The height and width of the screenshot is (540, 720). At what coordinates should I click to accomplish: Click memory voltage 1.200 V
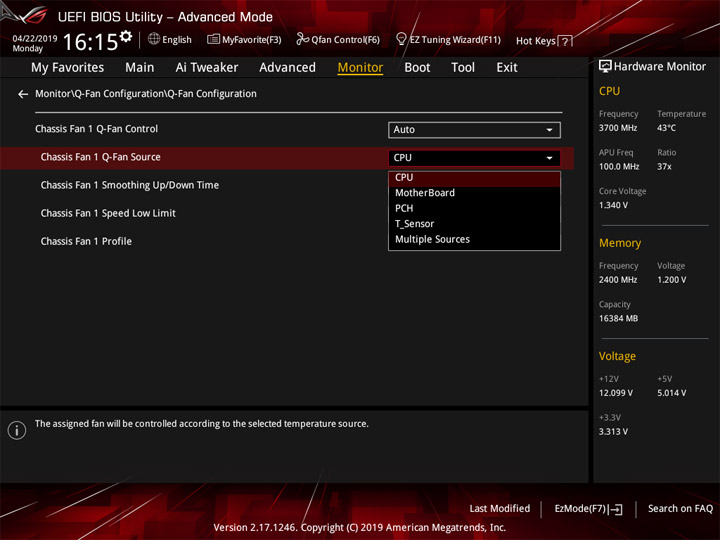(671, 280)
